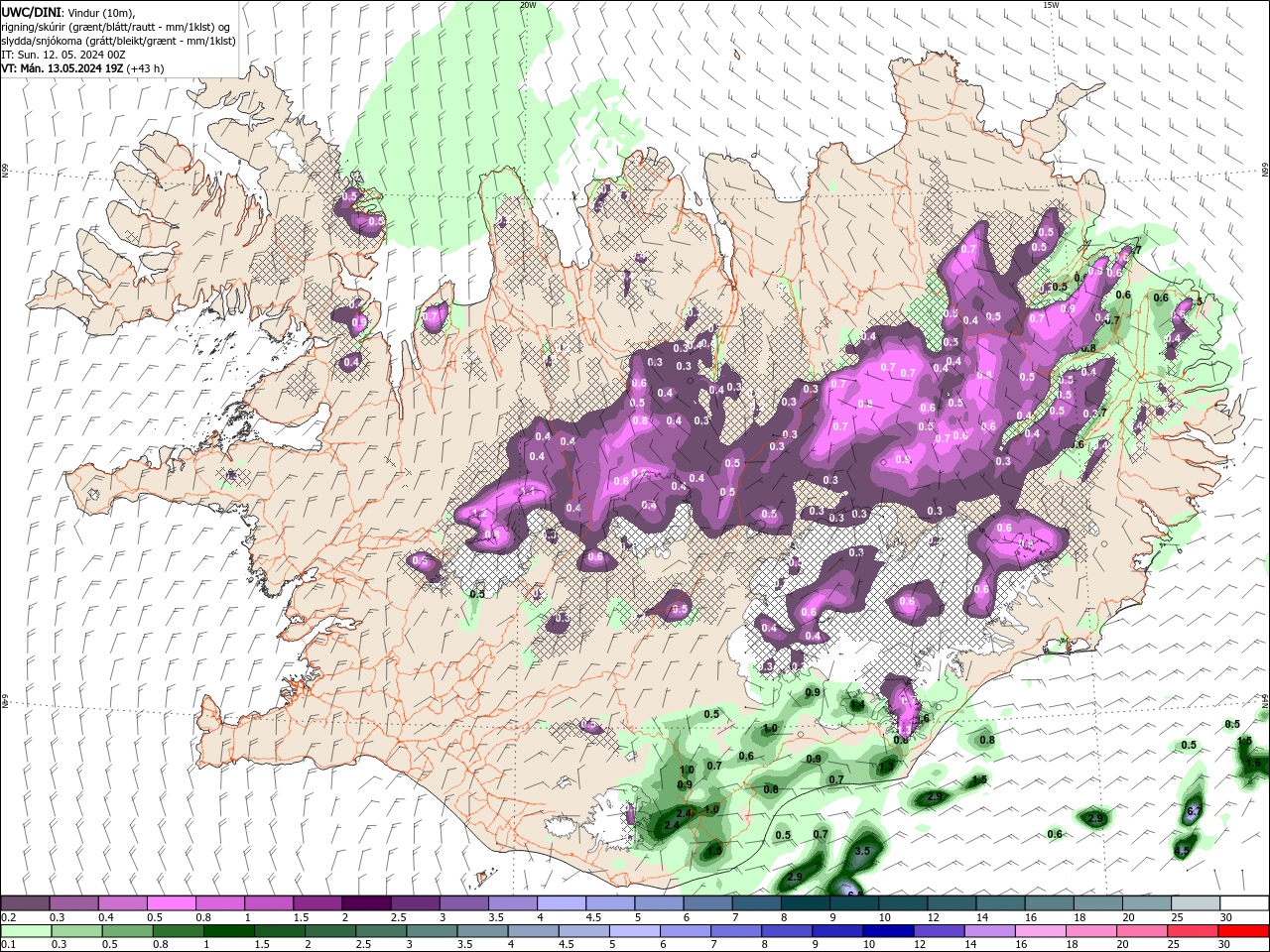The height and width of the screenshot is (952, 1270).
Task: Click the 20W longitude label
Action: [528, 5]
